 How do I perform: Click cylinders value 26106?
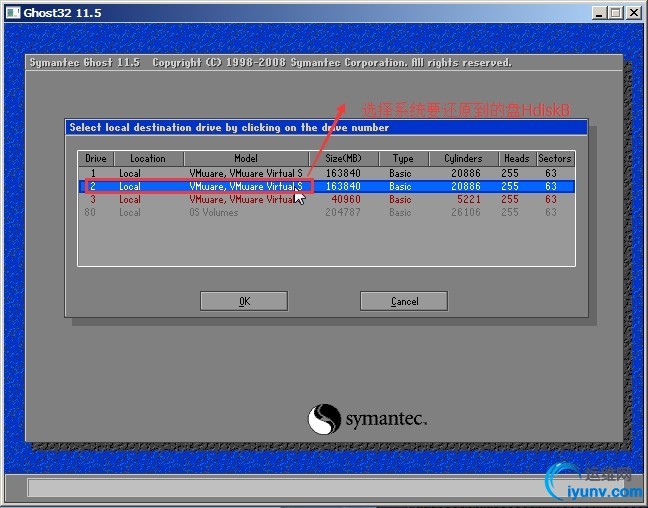click(x=466, y=212)
